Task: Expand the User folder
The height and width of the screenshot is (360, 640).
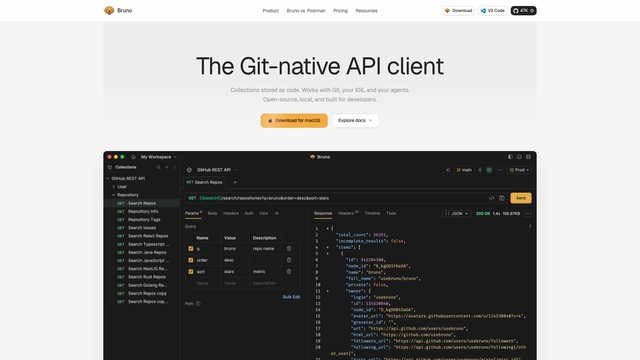Action: click(x=113, y=187)
